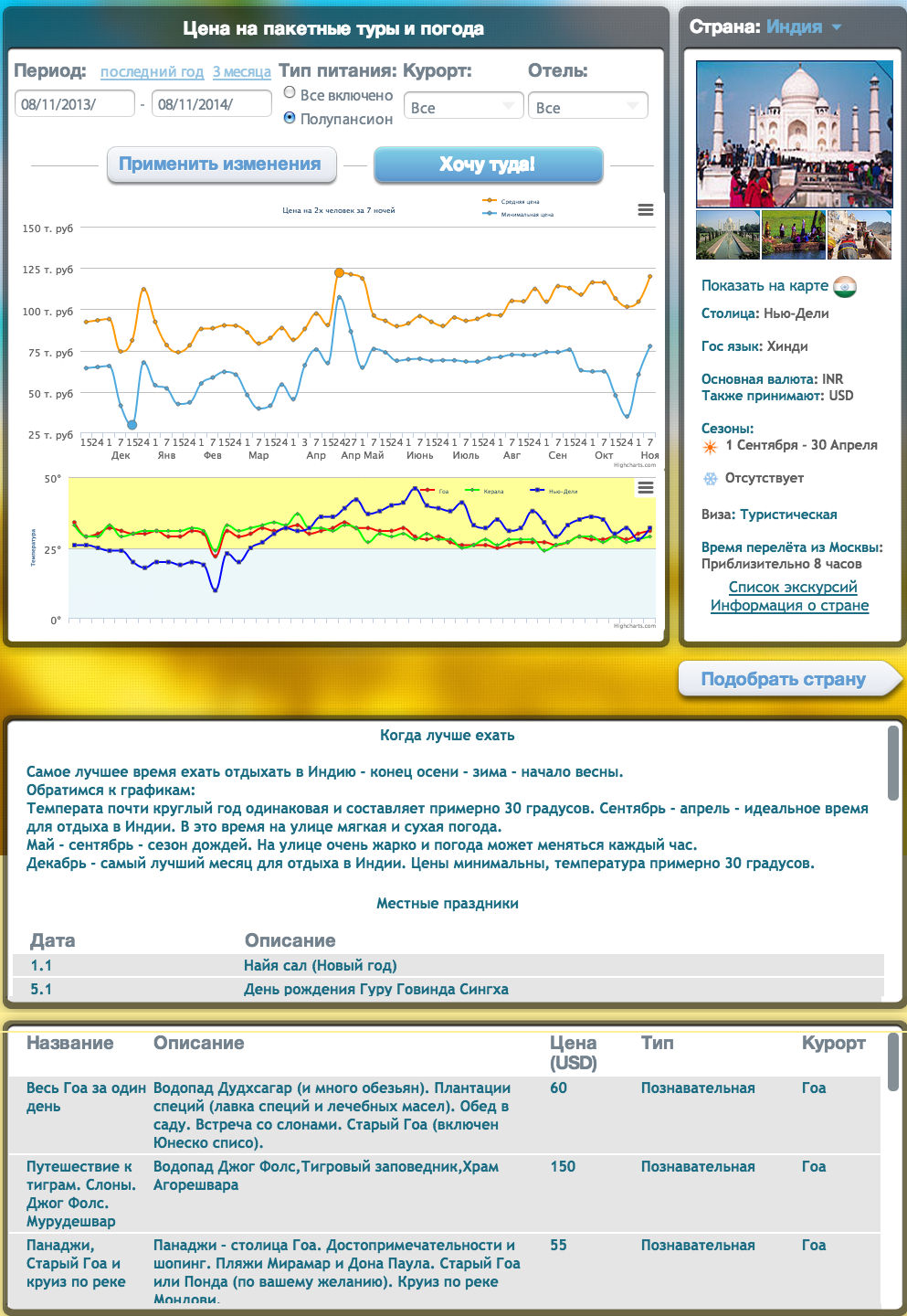Open the Курорт dropdown

[x=463, y=107]
